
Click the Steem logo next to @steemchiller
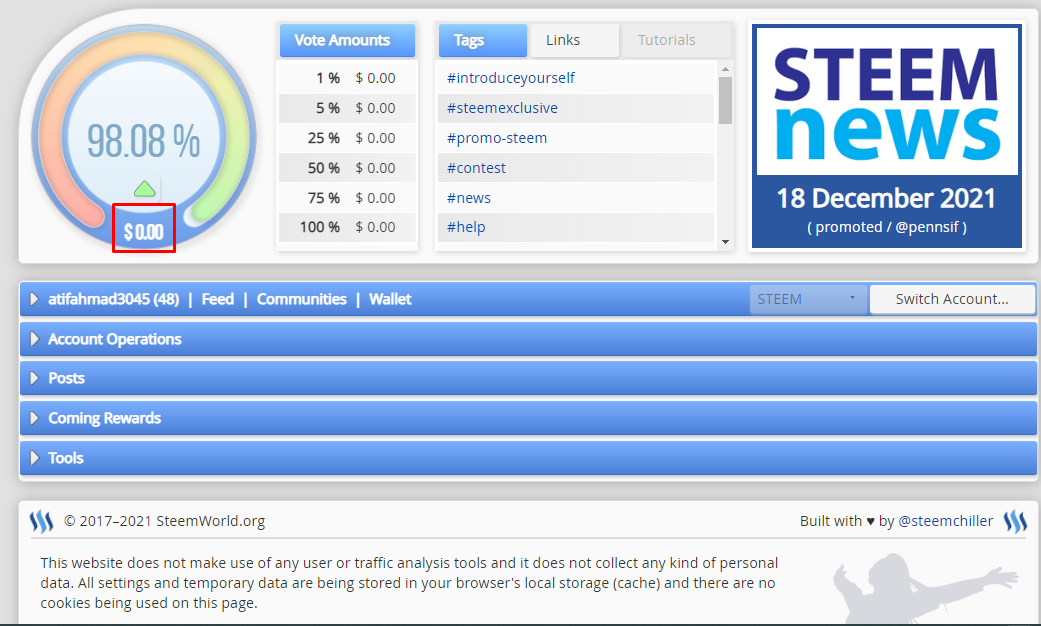(x=1015, y=521)
